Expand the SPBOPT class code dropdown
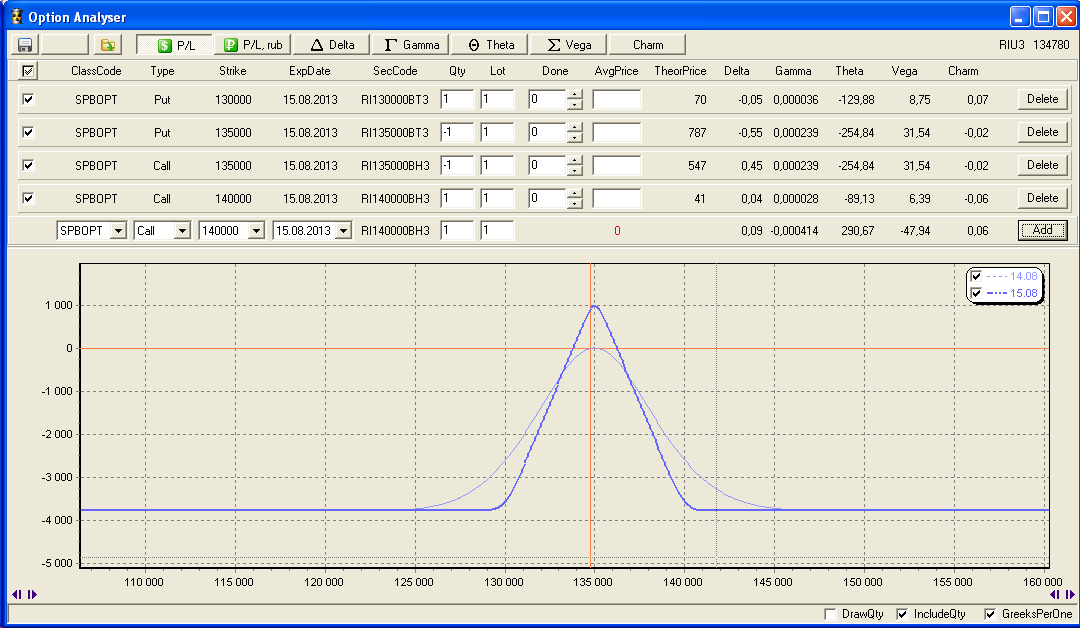 pos(118,231)
